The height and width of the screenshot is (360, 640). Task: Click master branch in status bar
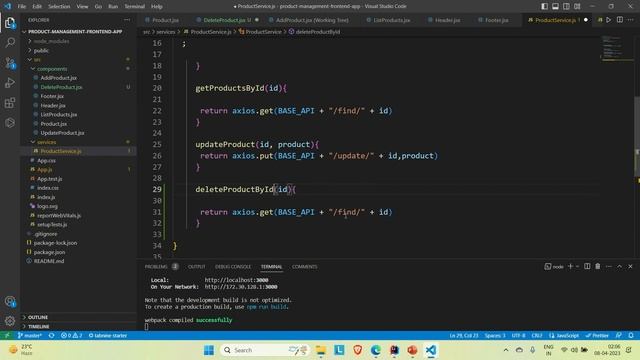pos(29,335)
